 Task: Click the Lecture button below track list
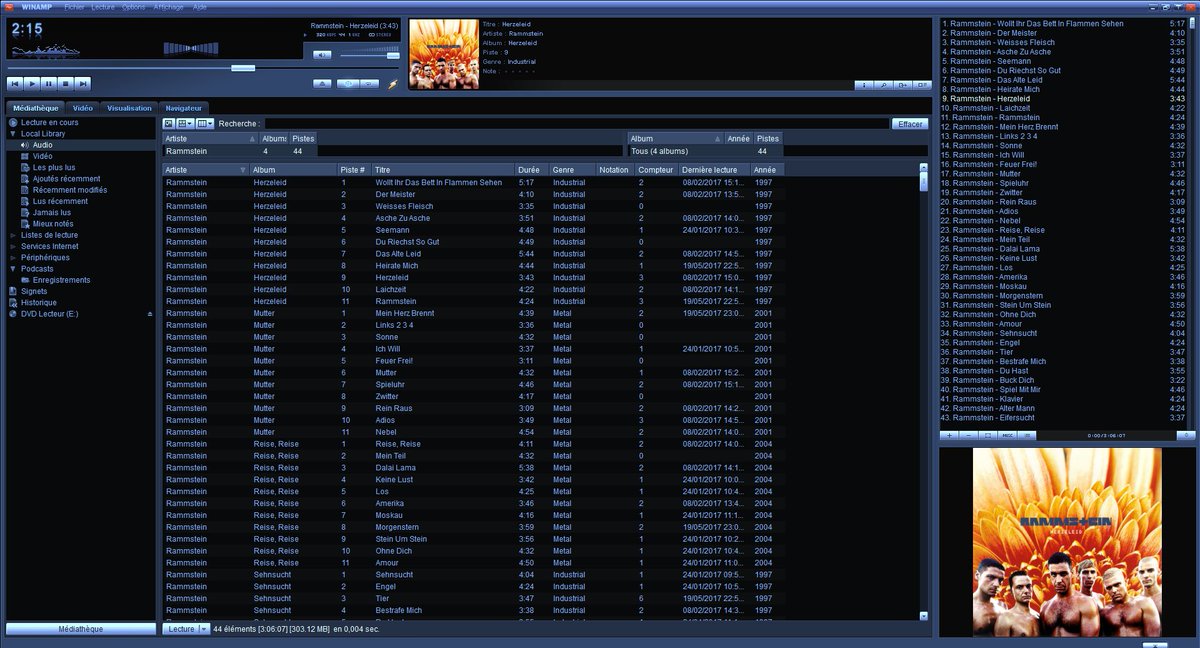click(181, 629)
